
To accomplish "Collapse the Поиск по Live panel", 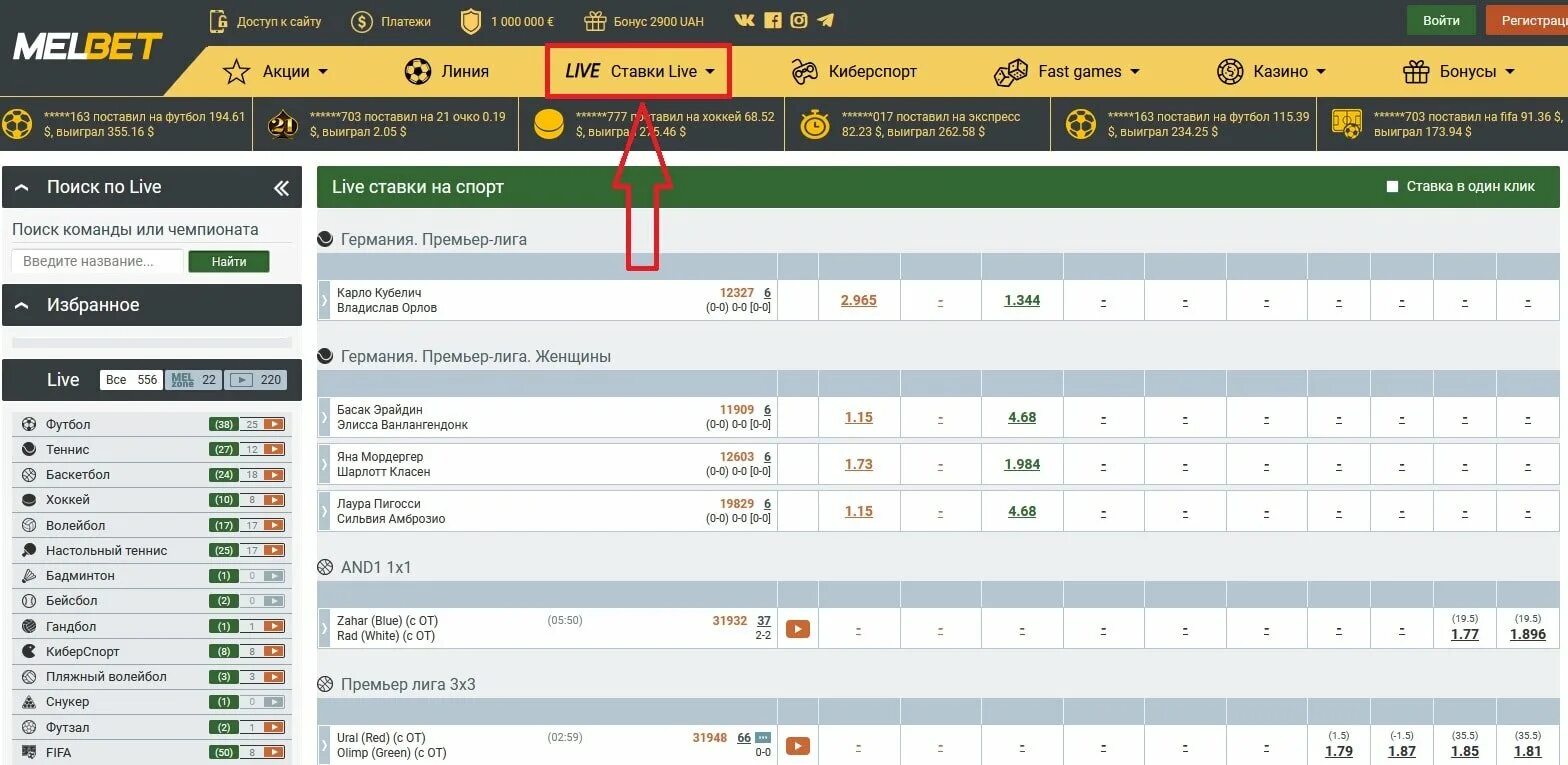I will (x=22, y=188).
